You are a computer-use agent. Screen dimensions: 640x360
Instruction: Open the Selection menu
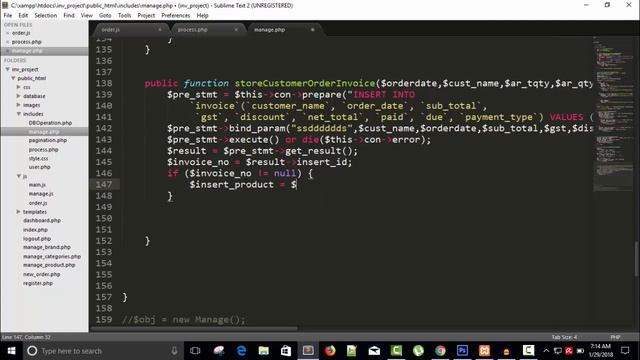coord(46,15)
